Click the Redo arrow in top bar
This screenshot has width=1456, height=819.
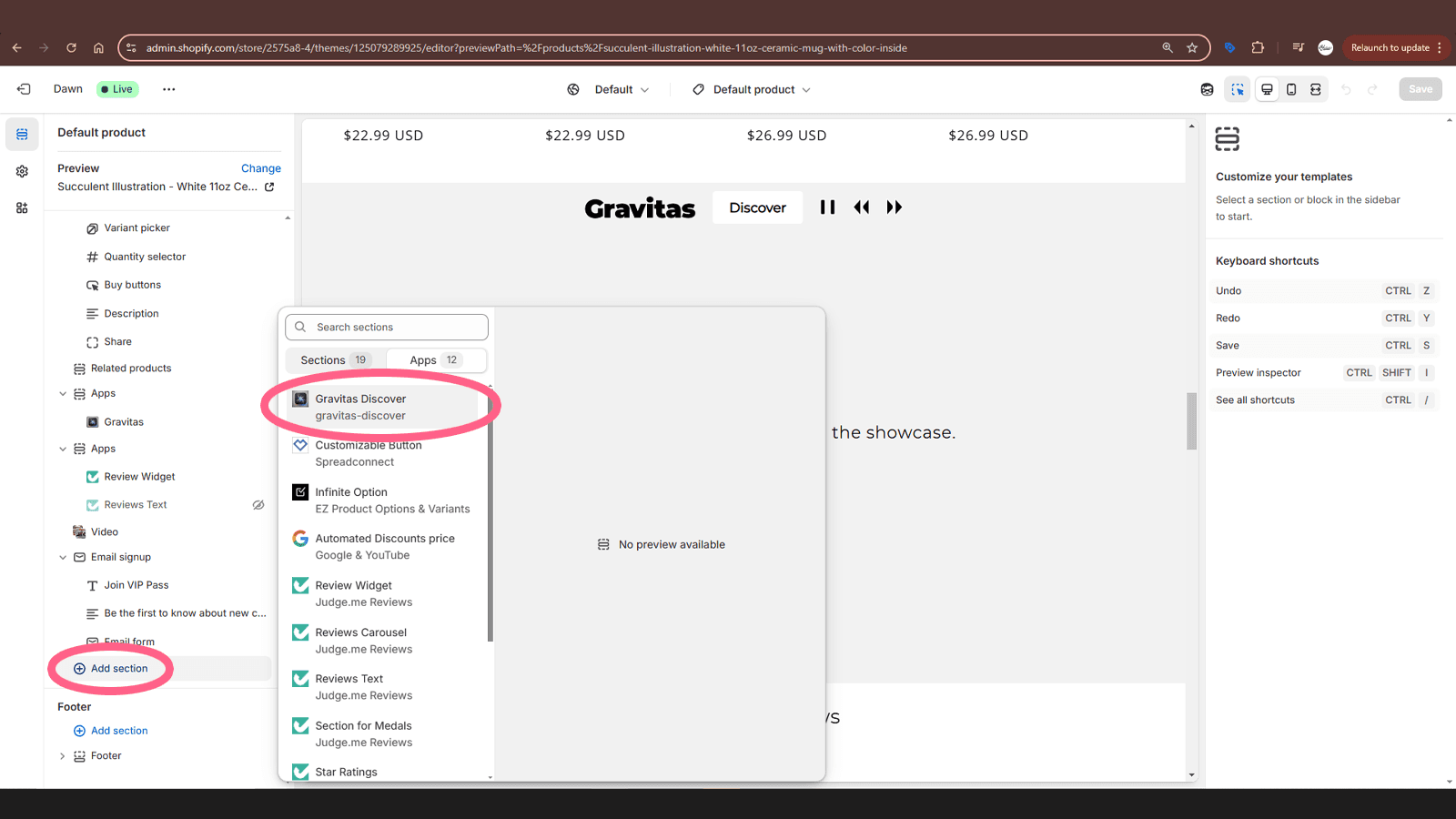coord(1372,89)
